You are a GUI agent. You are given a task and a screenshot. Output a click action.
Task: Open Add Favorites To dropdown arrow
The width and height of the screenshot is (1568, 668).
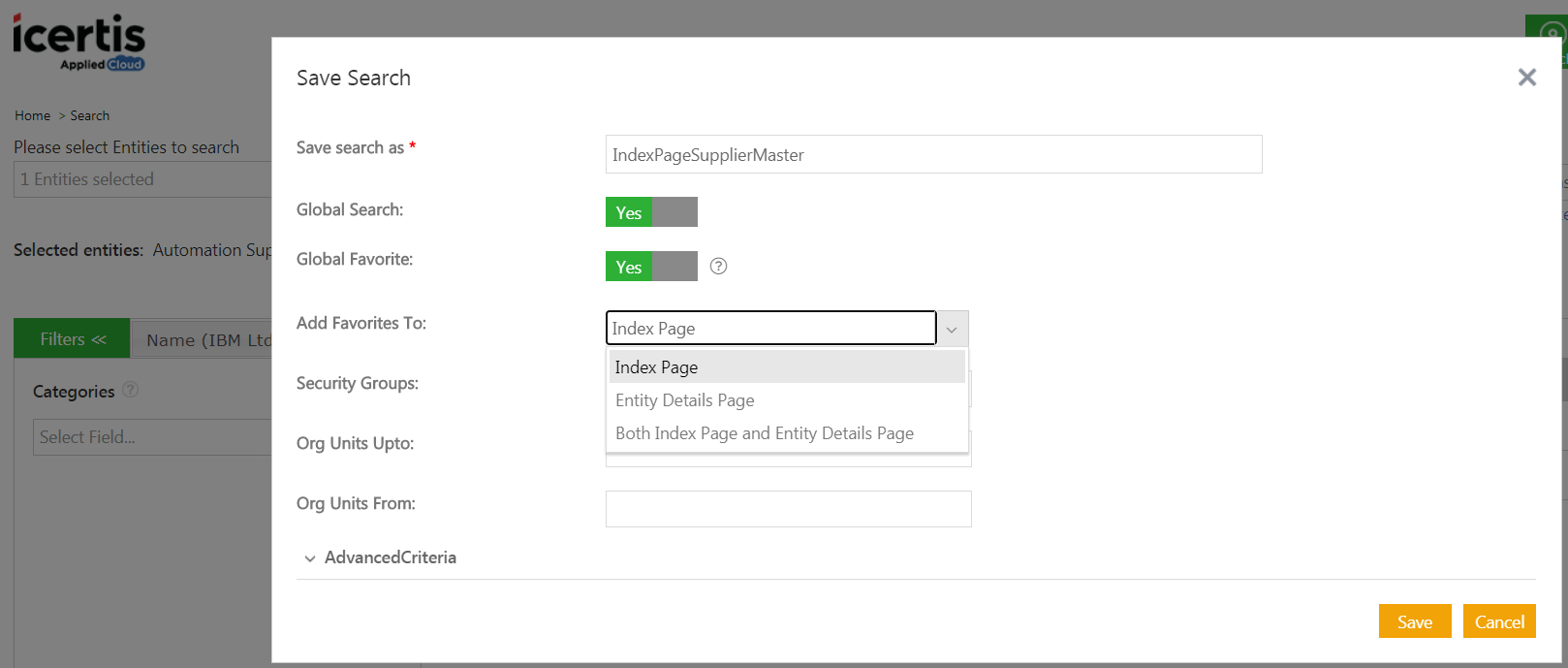[952, 330]
